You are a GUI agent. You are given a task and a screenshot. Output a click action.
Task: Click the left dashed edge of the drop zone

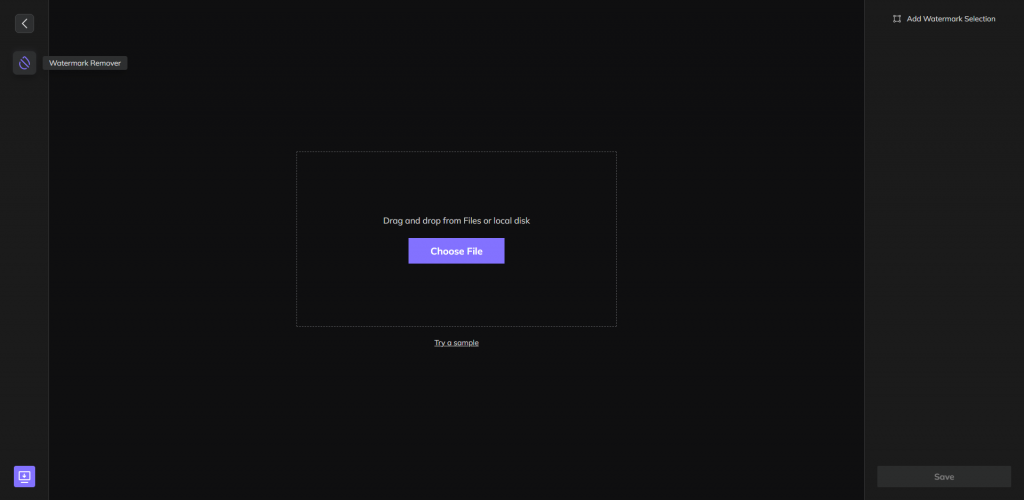297,239
